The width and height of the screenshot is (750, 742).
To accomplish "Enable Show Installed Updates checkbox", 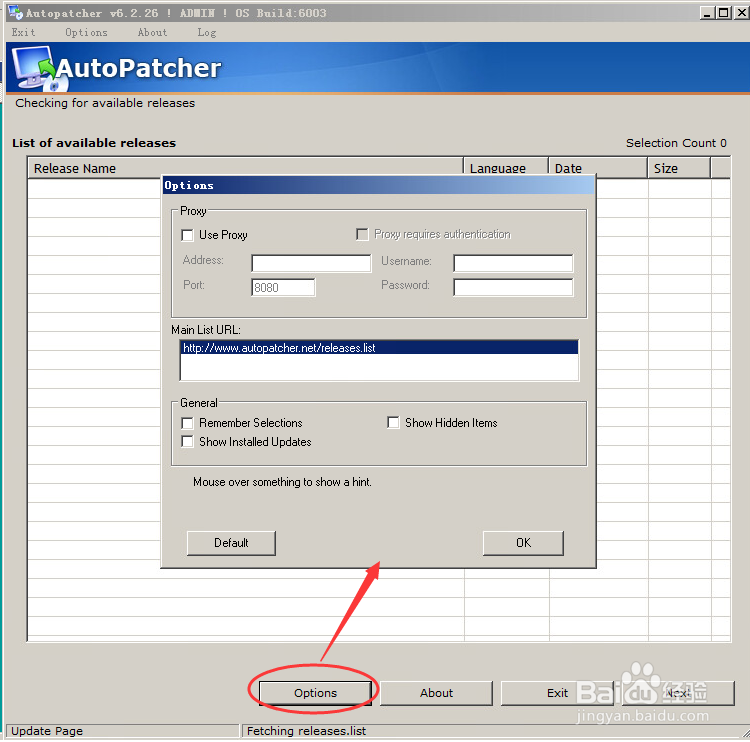I will click(x=187, y=442).
